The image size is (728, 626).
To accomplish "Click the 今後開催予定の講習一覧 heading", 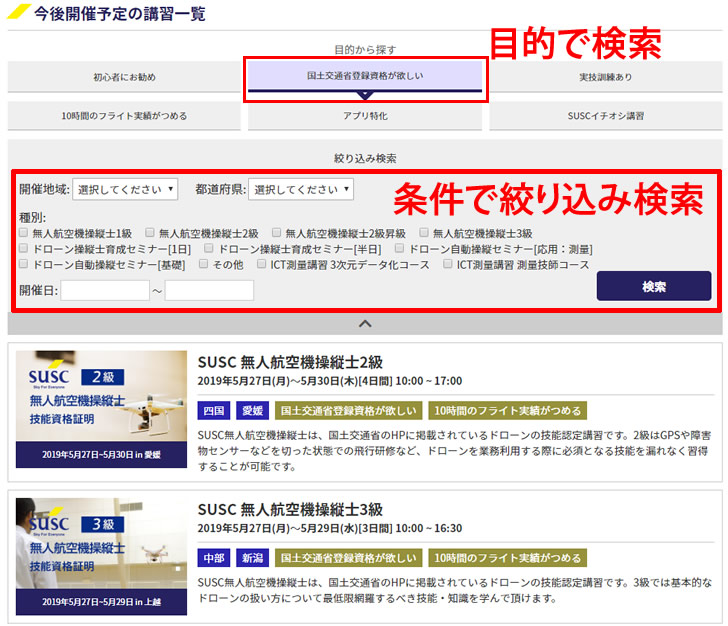I will pos(120,13).
